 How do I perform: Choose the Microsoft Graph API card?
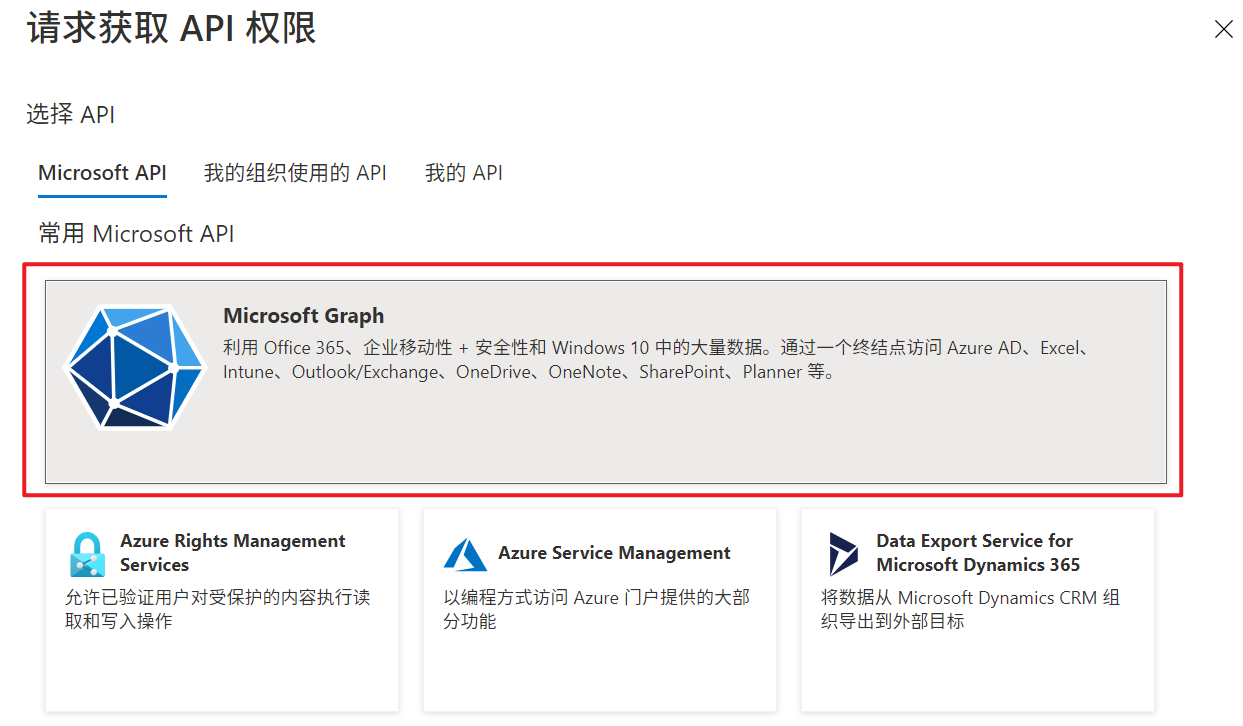coord(606,382)
